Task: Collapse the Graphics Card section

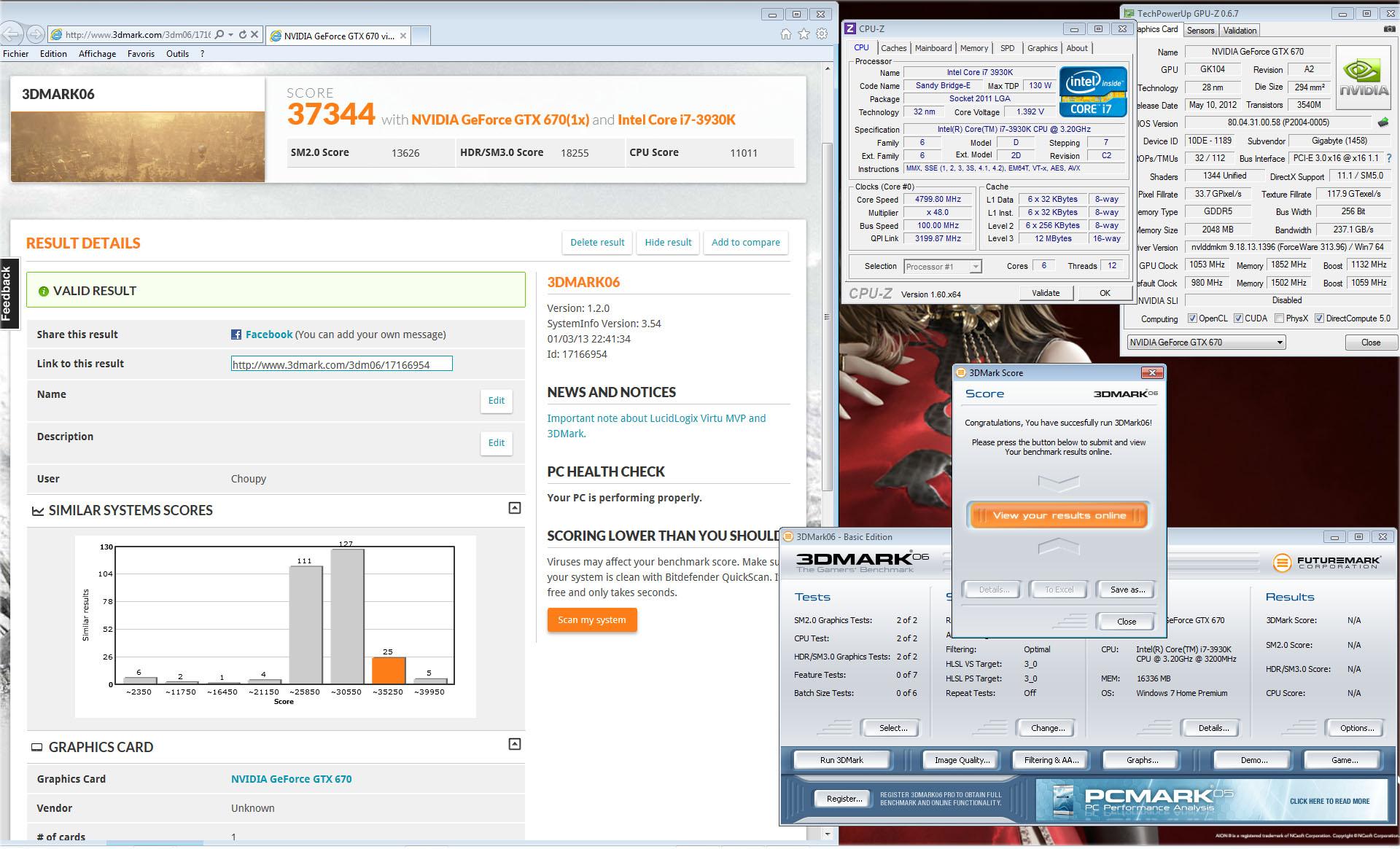Action: point(514,744)
